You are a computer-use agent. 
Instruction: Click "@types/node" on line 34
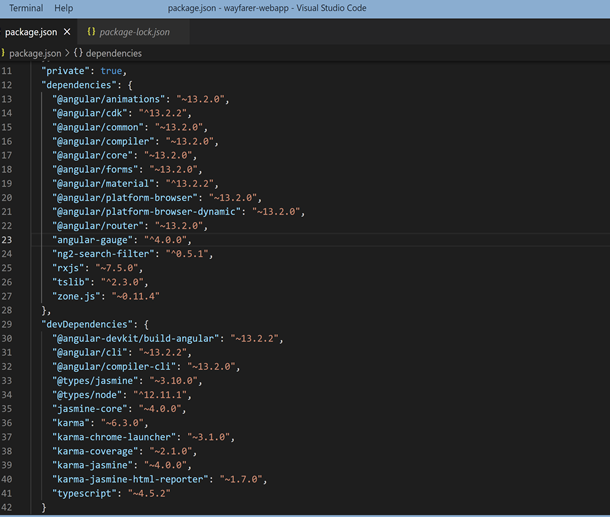click(x=87, y=394)
